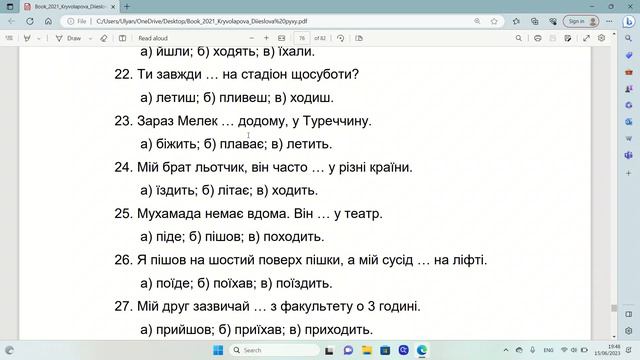Toggle Fit to width button
Viewport: 640px width, 360px height.
[x=282, y=38]
